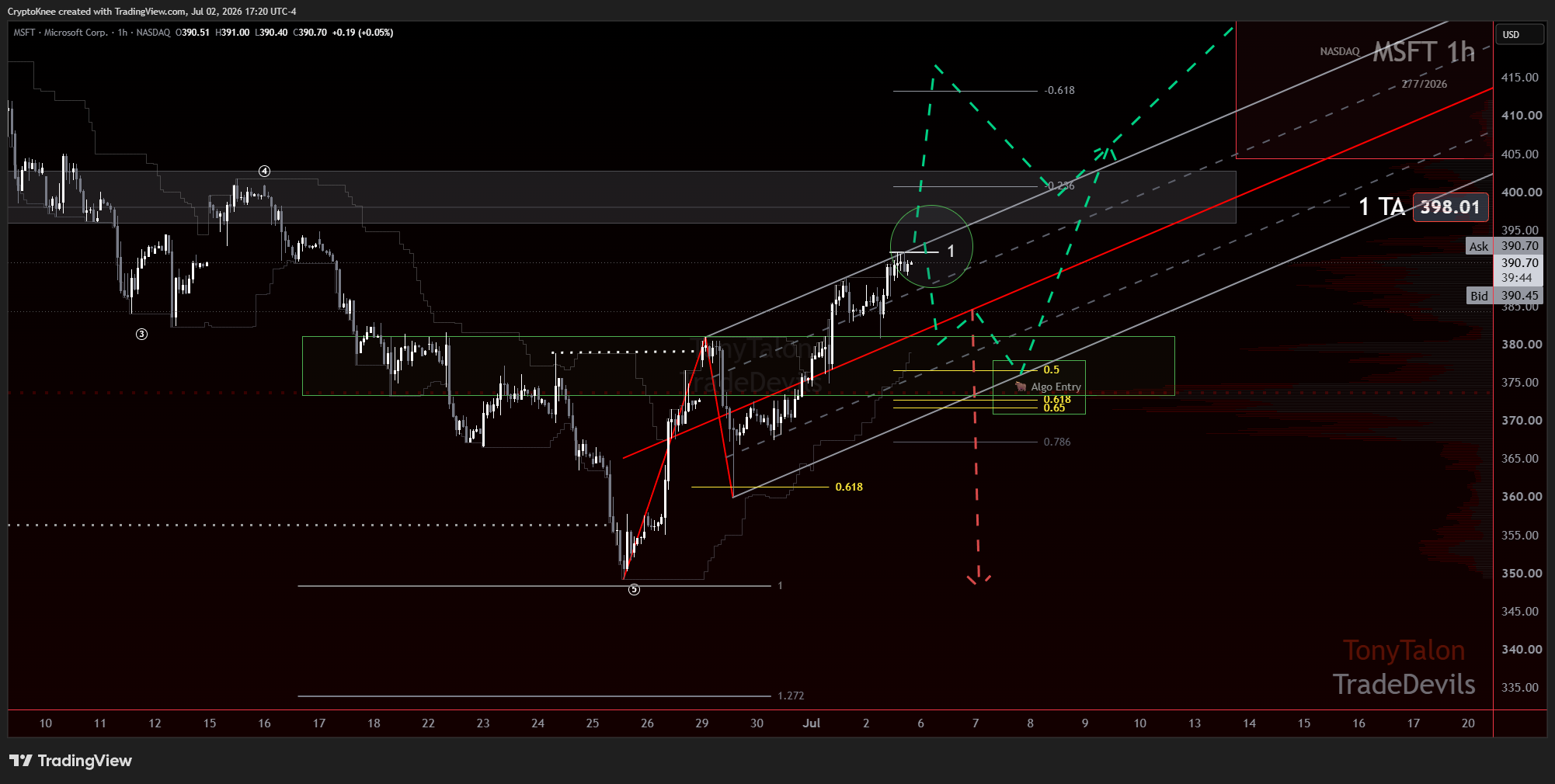Screen dimensions: 1555x784
Task: Select the circled wave 3 marker
Action: 141,335
